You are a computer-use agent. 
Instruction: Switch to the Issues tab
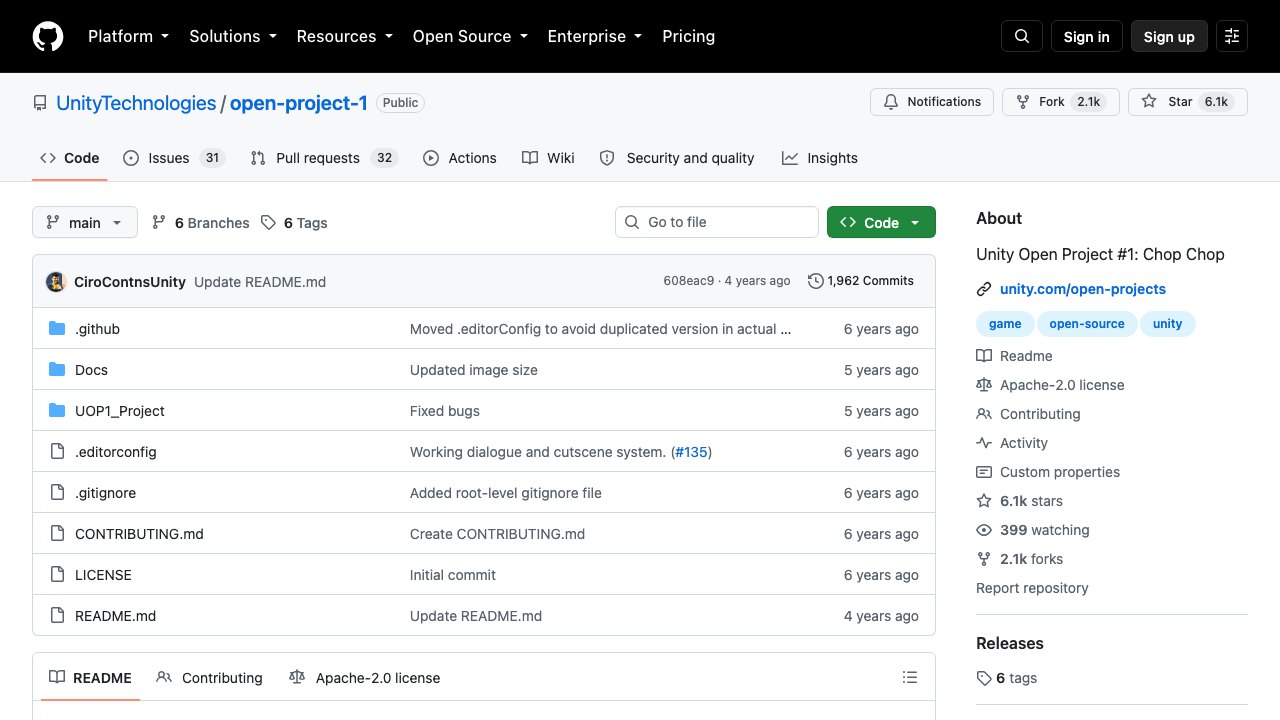click(x=174, y=158)
